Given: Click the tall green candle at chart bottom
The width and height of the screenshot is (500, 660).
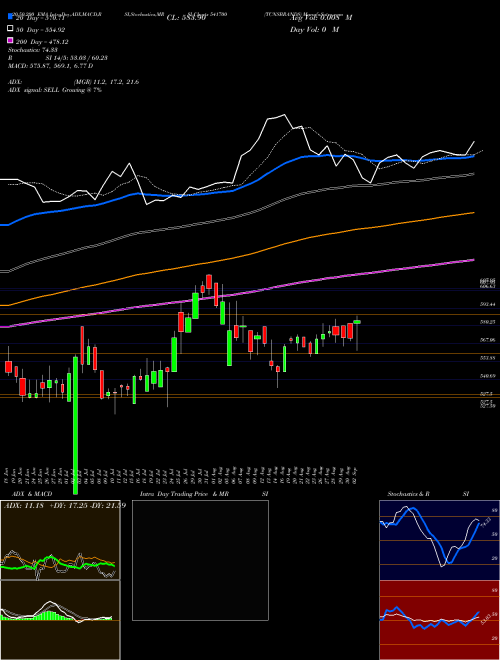Looking at the screenshot, I should 75,425.
